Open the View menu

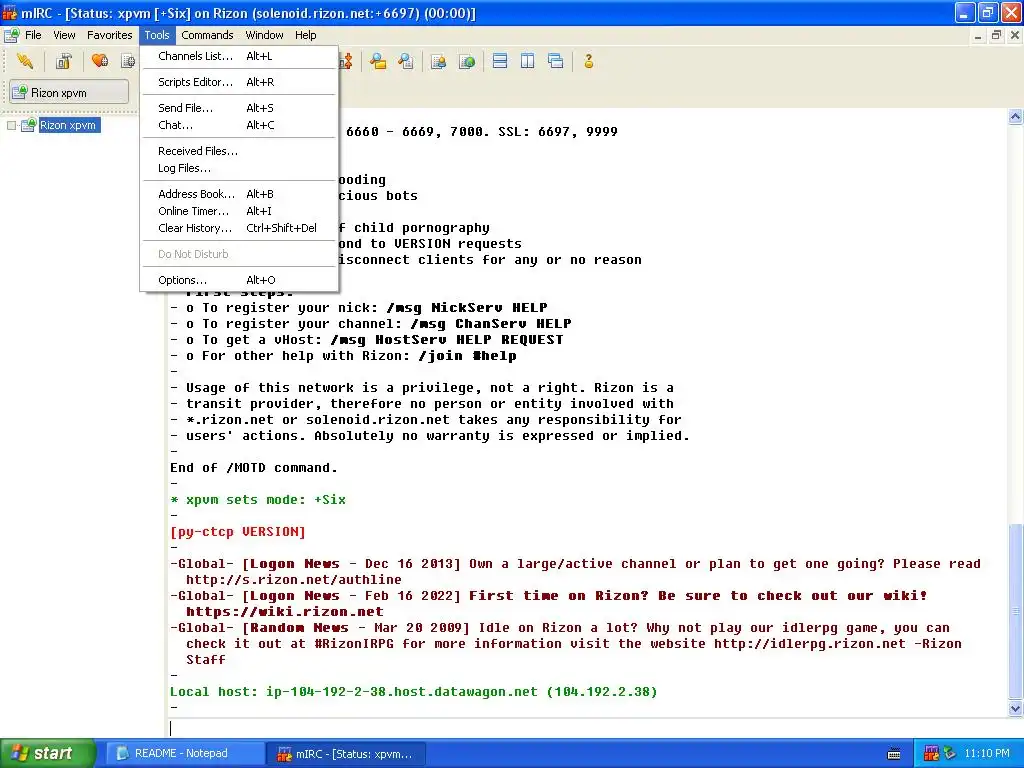[x=64, y=35]
